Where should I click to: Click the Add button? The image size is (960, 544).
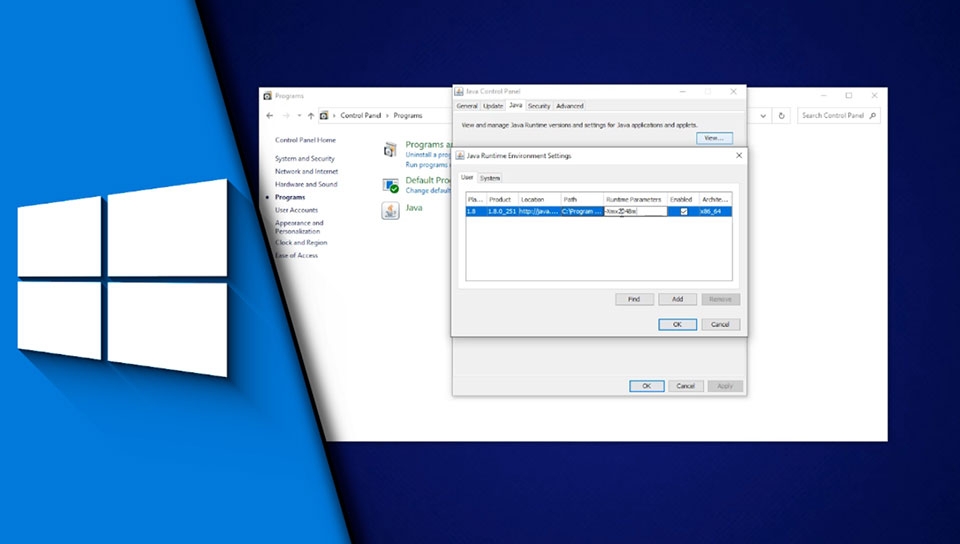coord(677,299)
